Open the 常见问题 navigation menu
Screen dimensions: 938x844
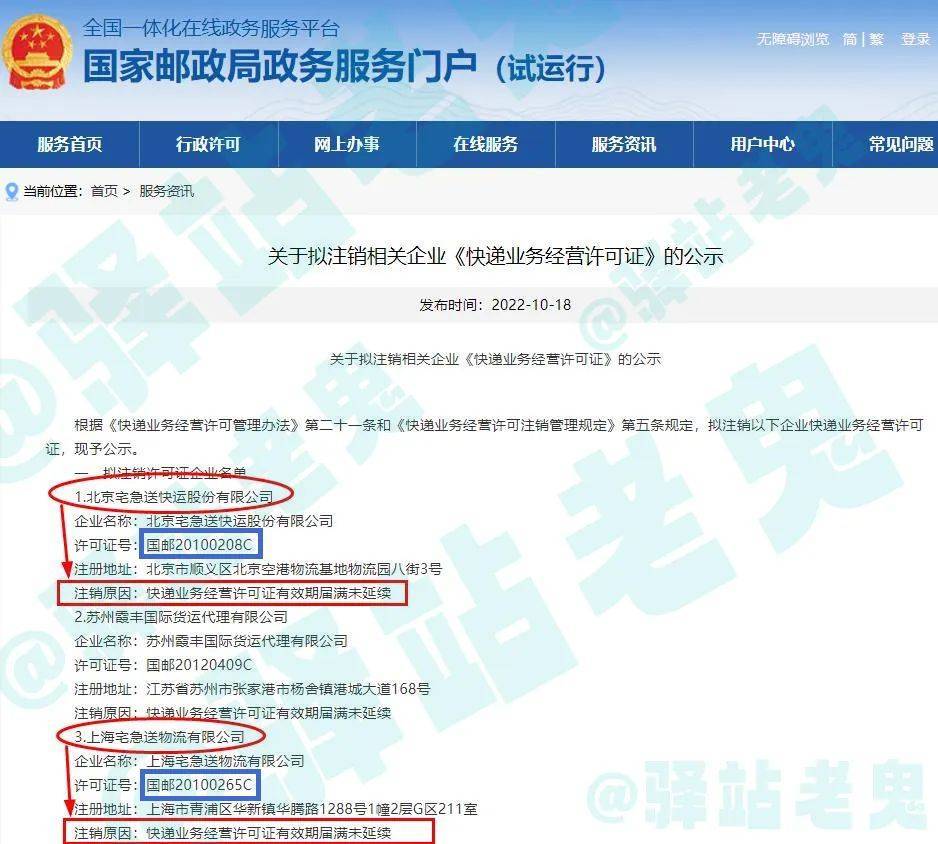pos(898,144)
